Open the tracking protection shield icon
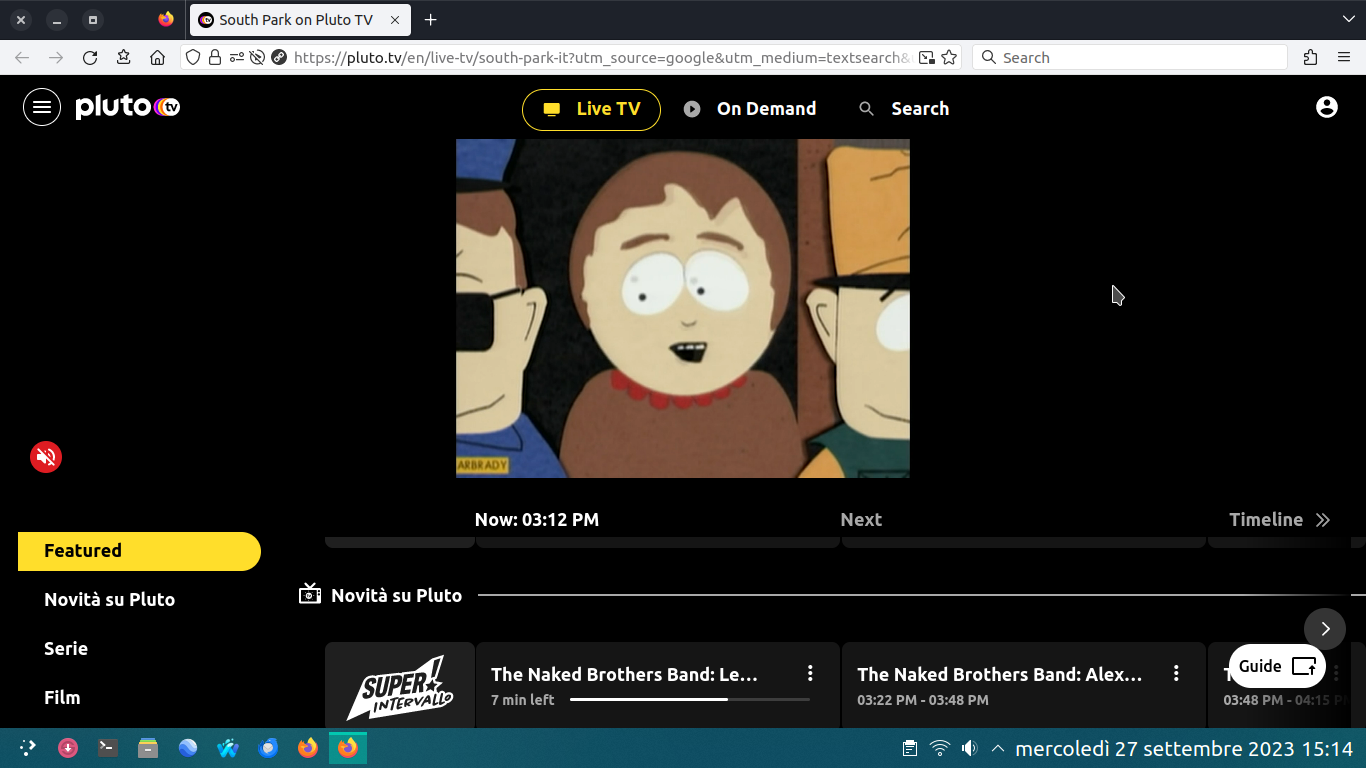 [x=194, y=58]
